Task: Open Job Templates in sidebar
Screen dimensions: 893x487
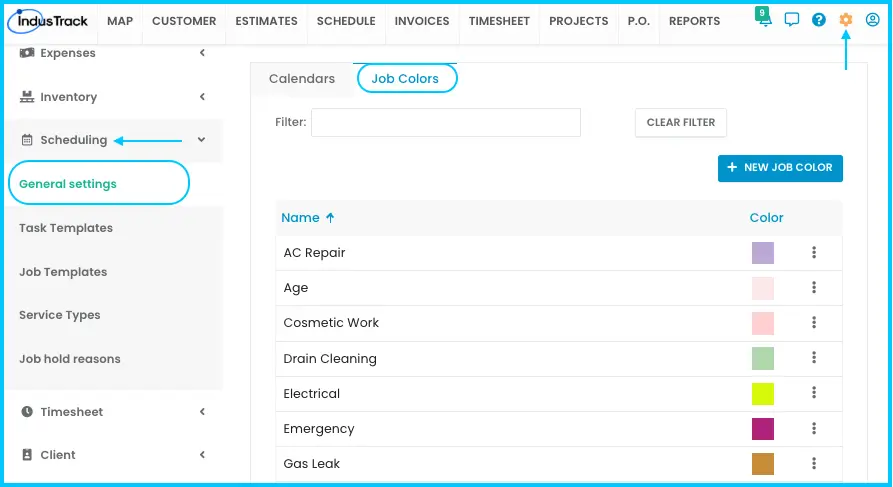Action: click(x=63, y=272)
